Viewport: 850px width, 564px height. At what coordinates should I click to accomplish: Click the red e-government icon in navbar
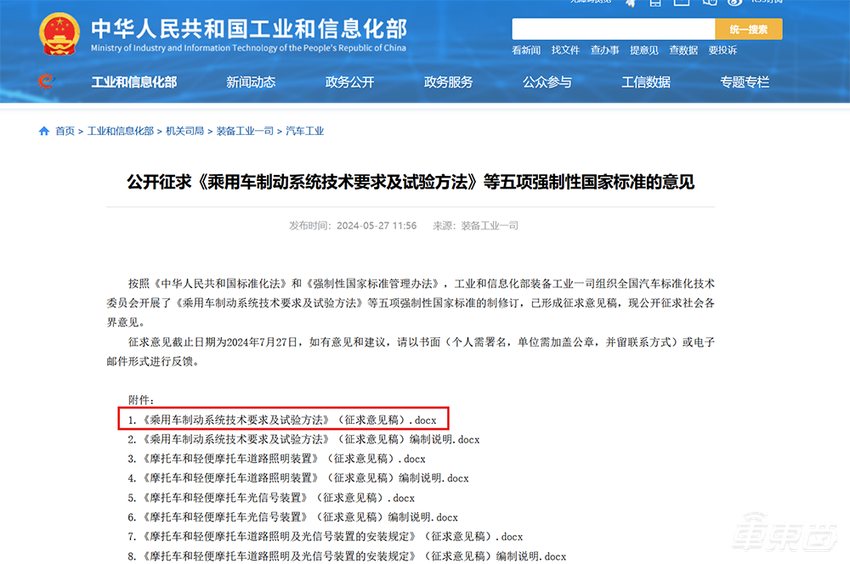[x=45, y=82]
